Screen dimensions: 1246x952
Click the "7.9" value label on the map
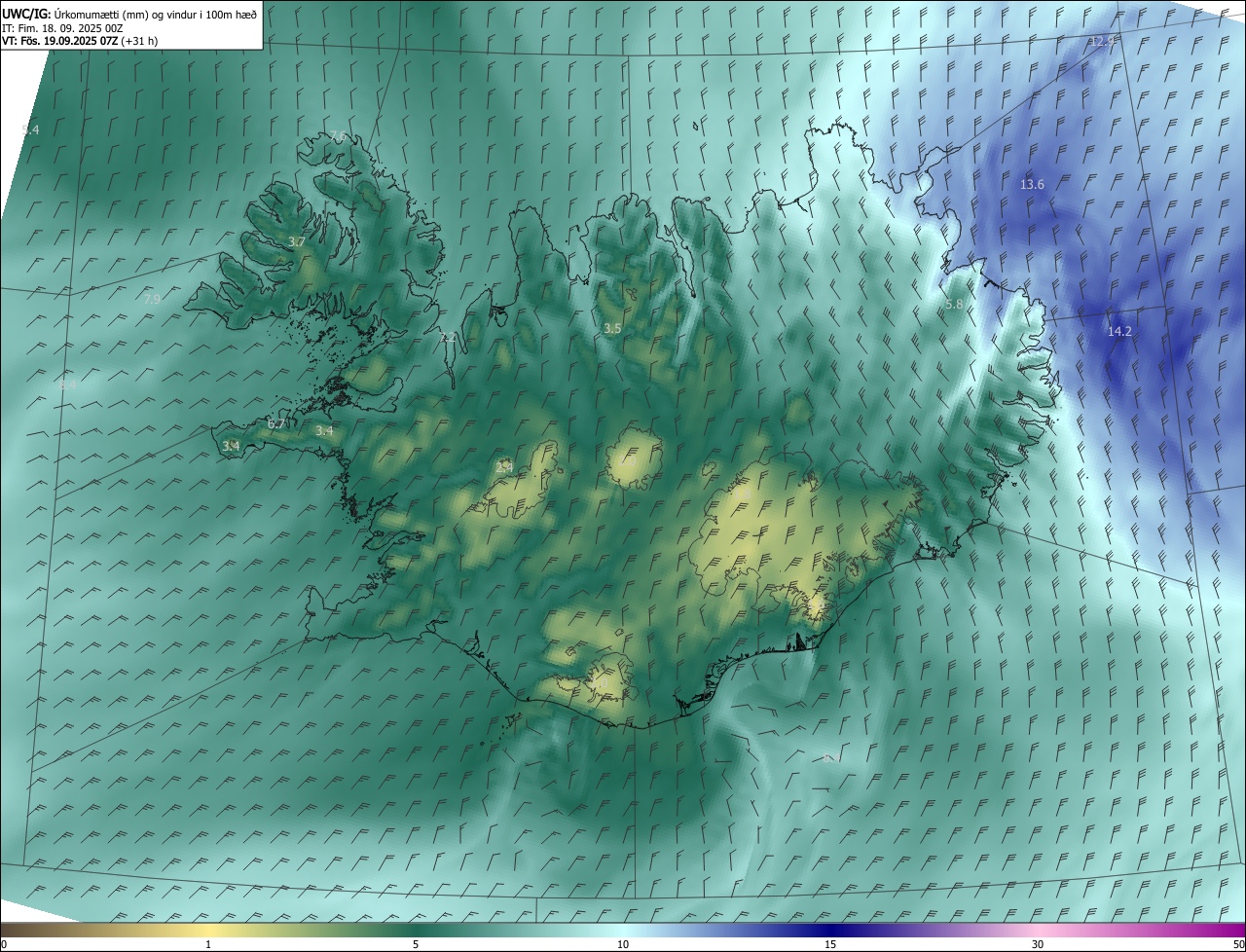coord(152,299)
